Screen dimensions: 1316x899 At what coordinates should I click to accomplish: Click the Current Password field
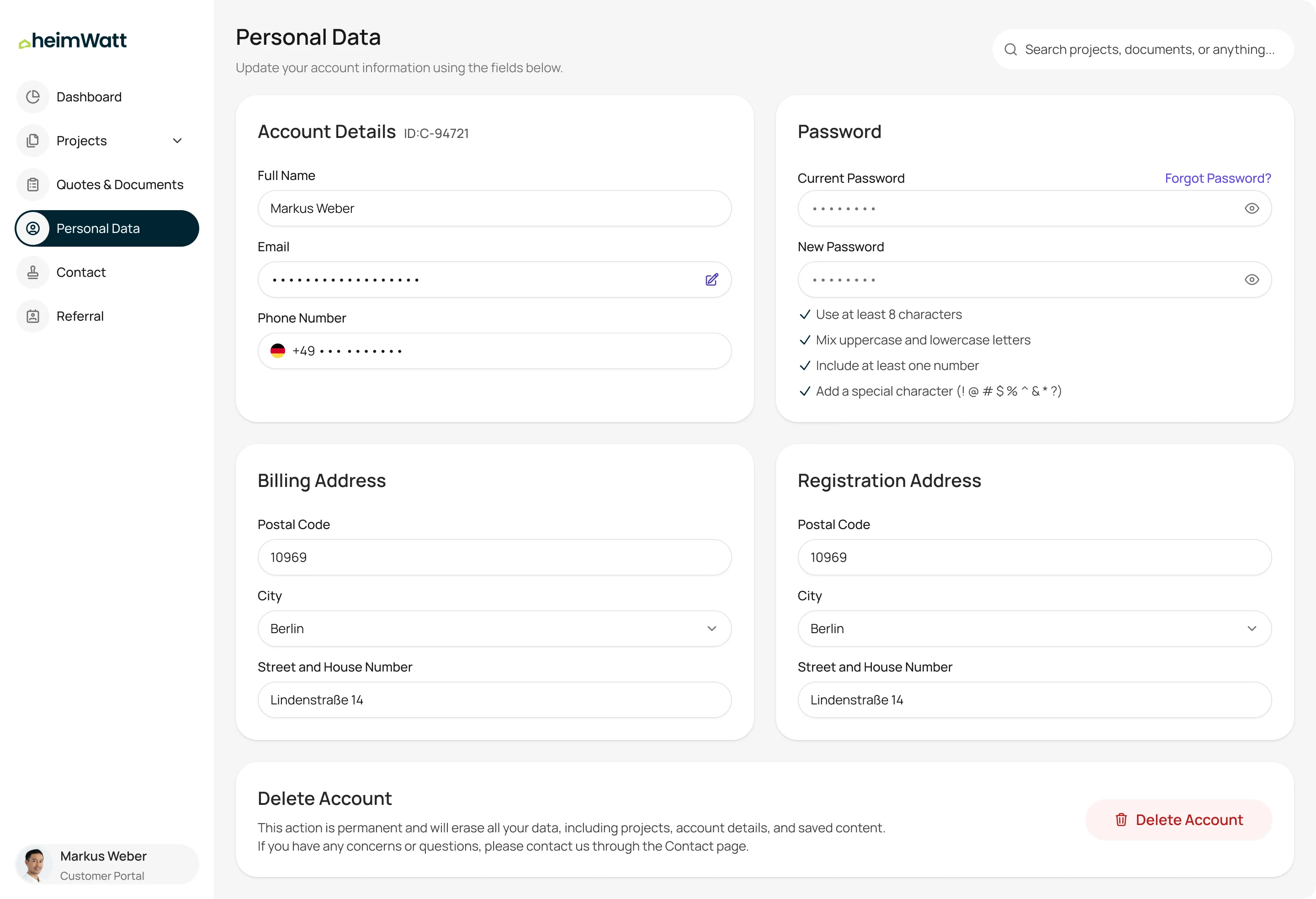pyautogui.click(x=1035, y=208)
